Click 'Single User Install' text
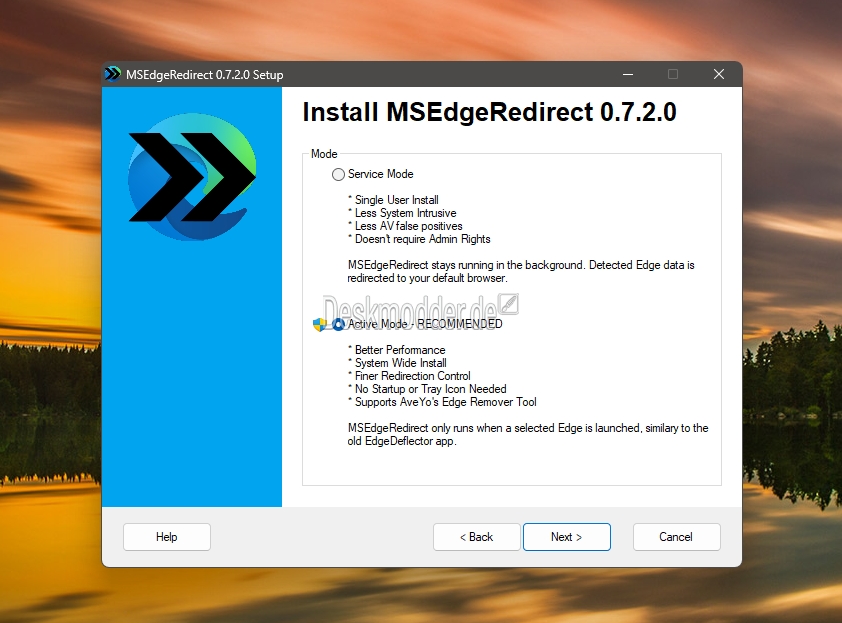842x623 pixels. coord(396,200)
